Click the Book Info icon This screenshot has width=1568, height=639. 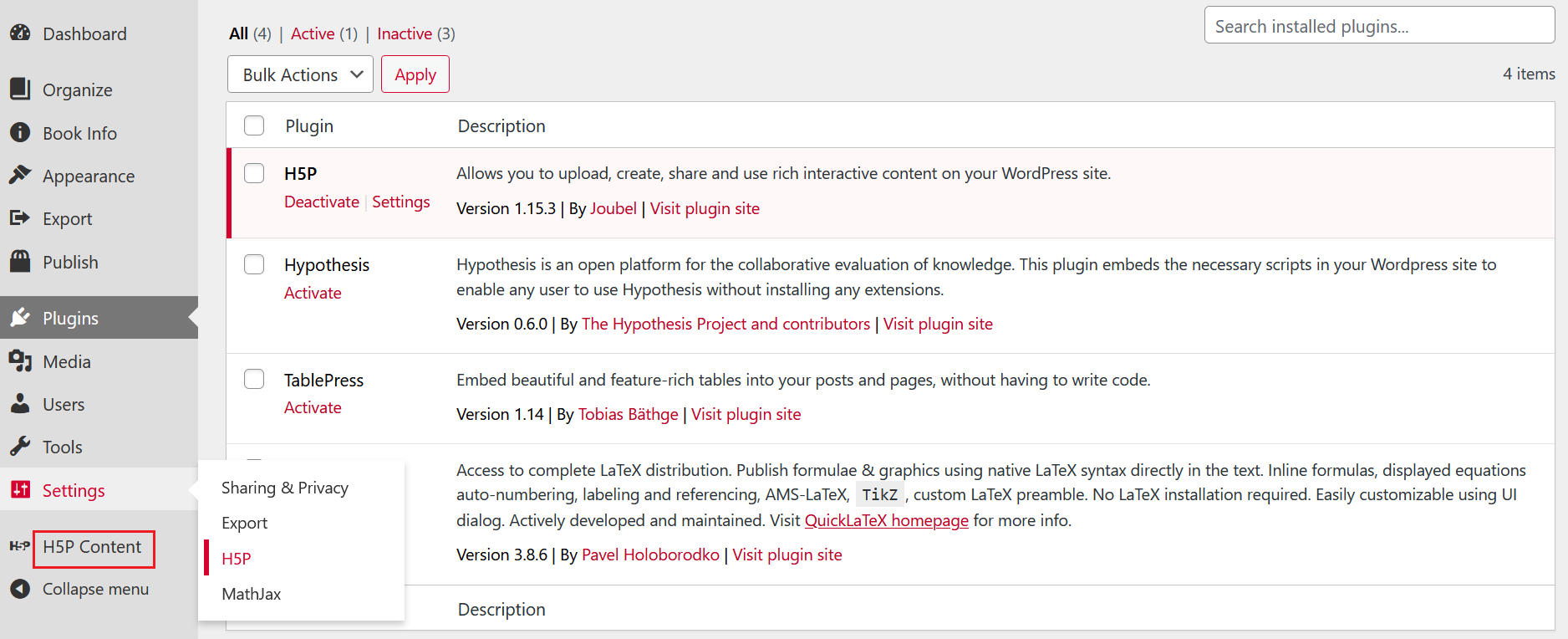[x=20, y=132]
